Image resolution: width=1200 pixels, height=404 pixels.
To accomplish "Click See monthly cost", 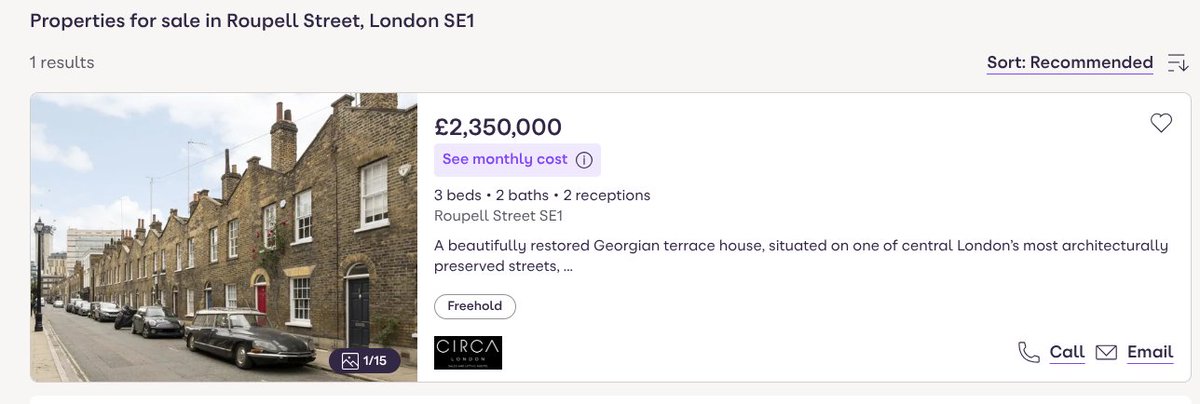I will 505,160.
